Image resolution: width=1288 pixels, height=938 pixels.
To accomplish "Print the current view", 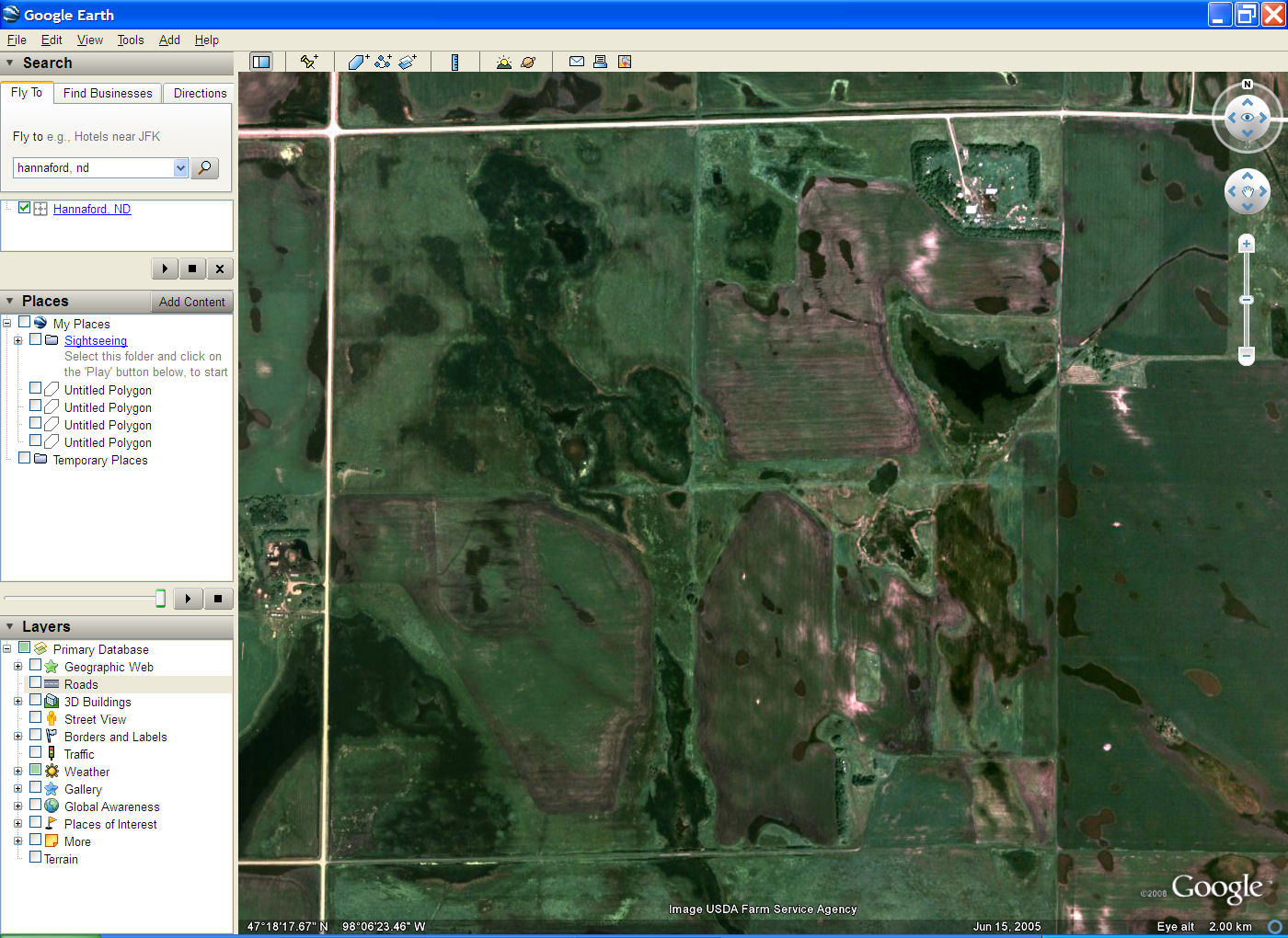I will [601, 62].
